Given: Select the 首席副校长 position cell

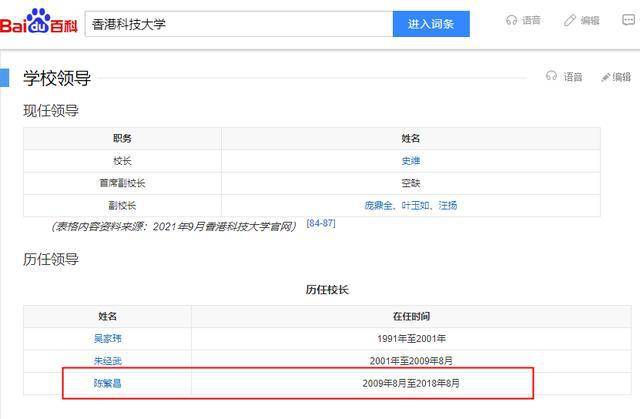Looking at the screenshot, I should (122, 183).
